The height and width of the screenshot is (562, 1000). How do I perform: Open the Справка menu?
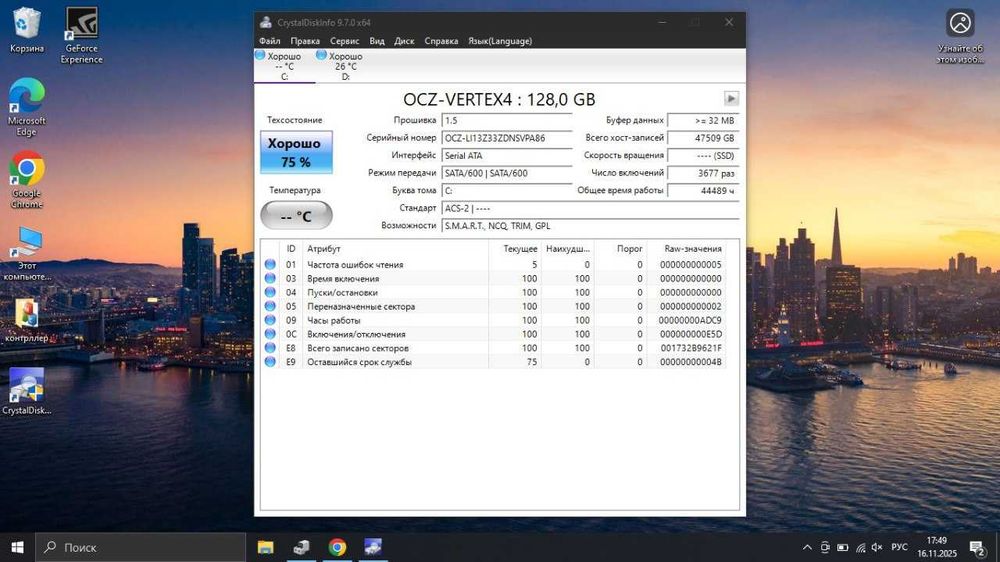441,41
